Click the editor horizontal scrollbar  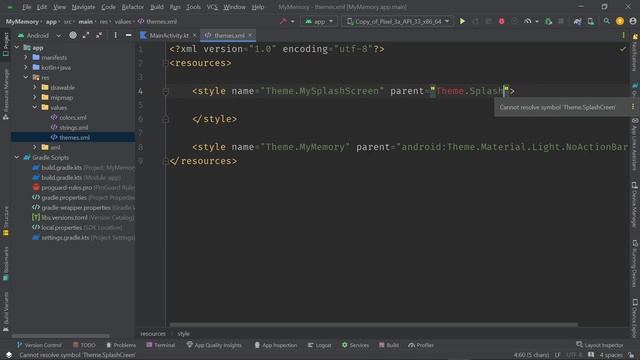click(373, 325)
